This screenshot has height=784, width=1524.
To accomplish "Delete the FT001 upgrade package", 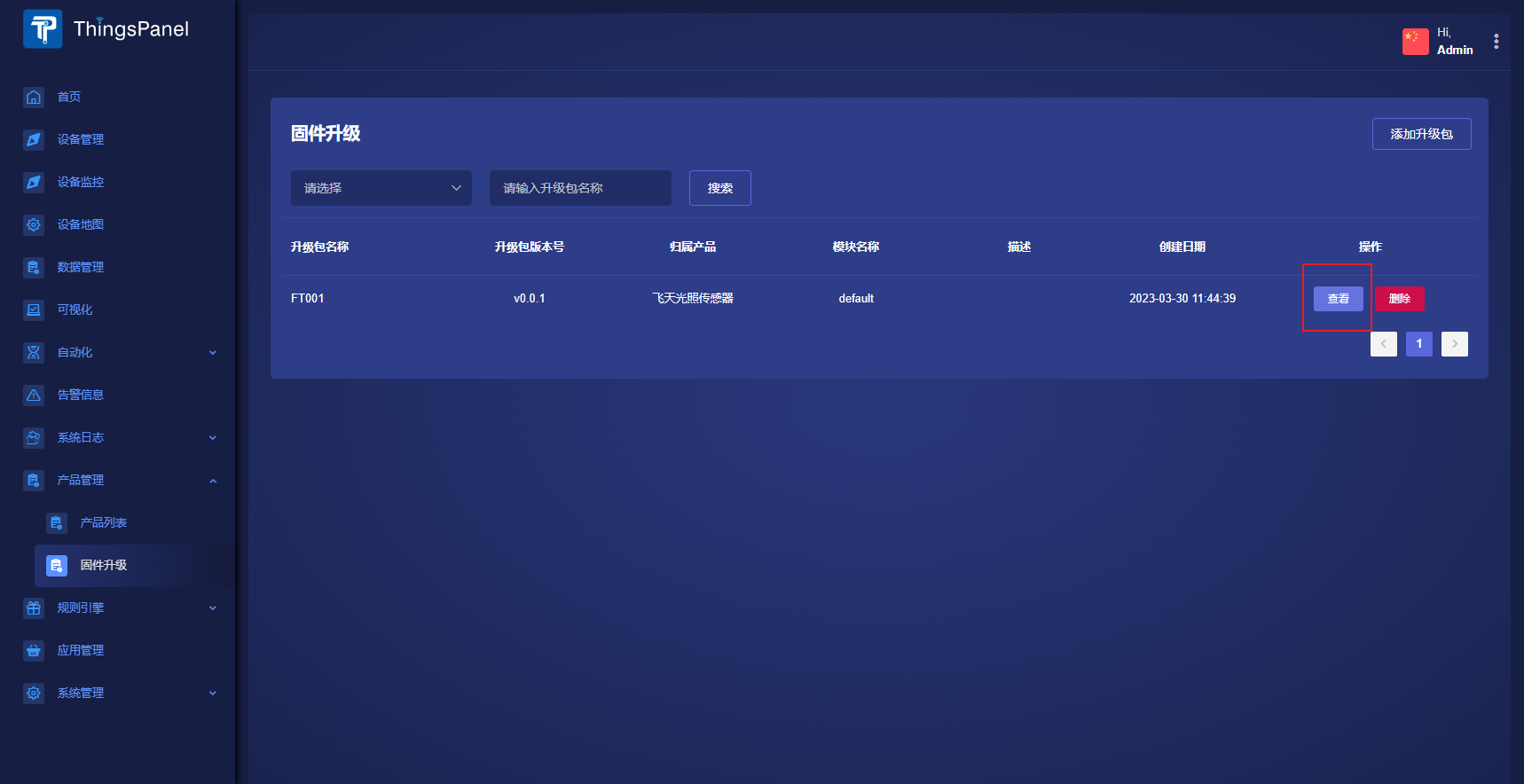I will [1399, 299].
